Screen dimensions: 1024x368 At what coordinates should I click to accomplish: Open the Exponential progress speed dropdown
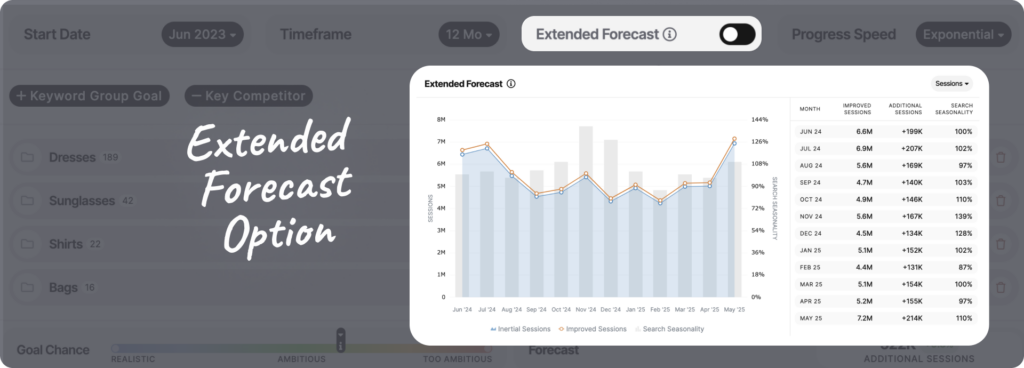pos(963,35)
